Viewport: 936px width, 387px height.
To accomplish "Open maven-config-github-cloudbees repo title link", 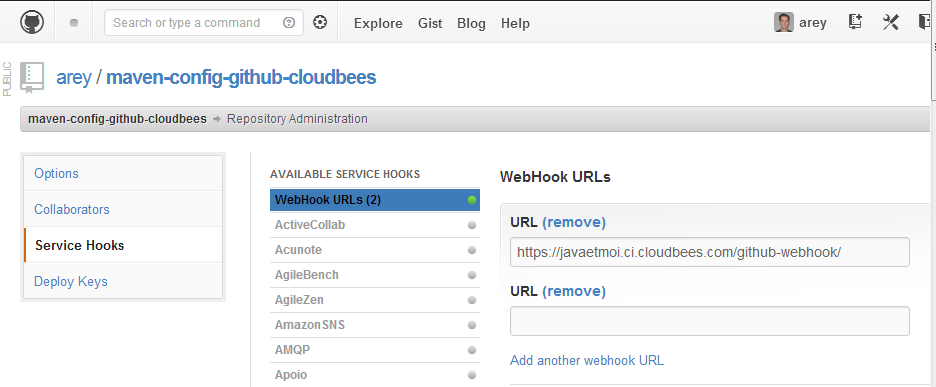I will click(241, 77).
